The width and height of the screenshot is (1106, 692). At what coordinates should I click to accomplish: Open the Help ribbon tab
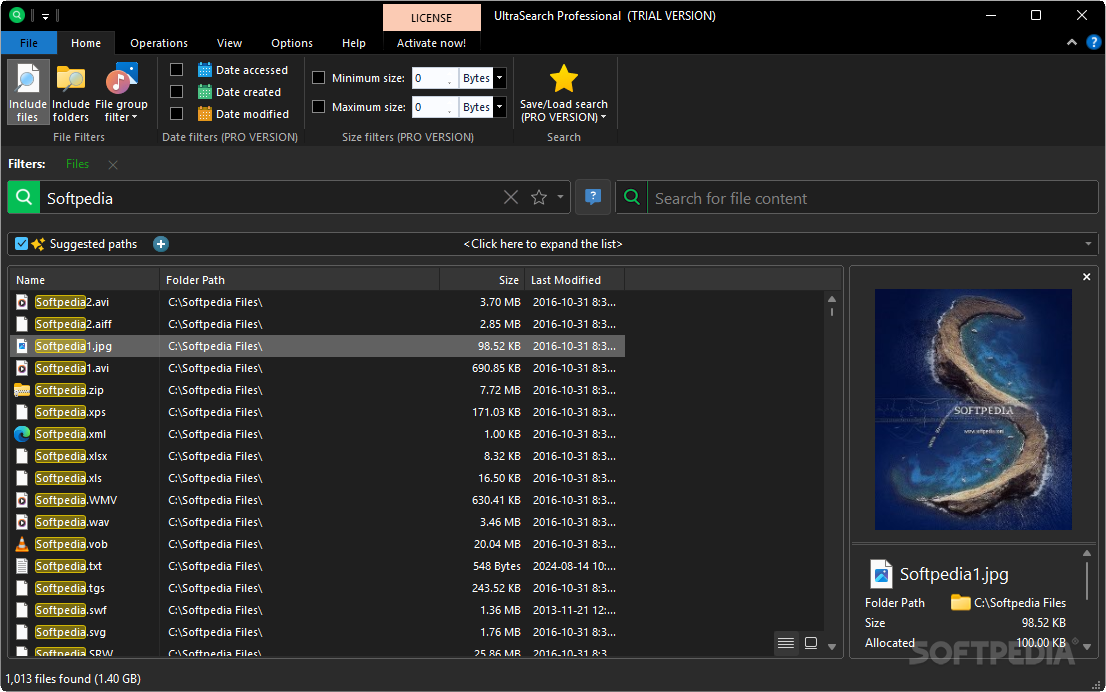pos(354,43)
